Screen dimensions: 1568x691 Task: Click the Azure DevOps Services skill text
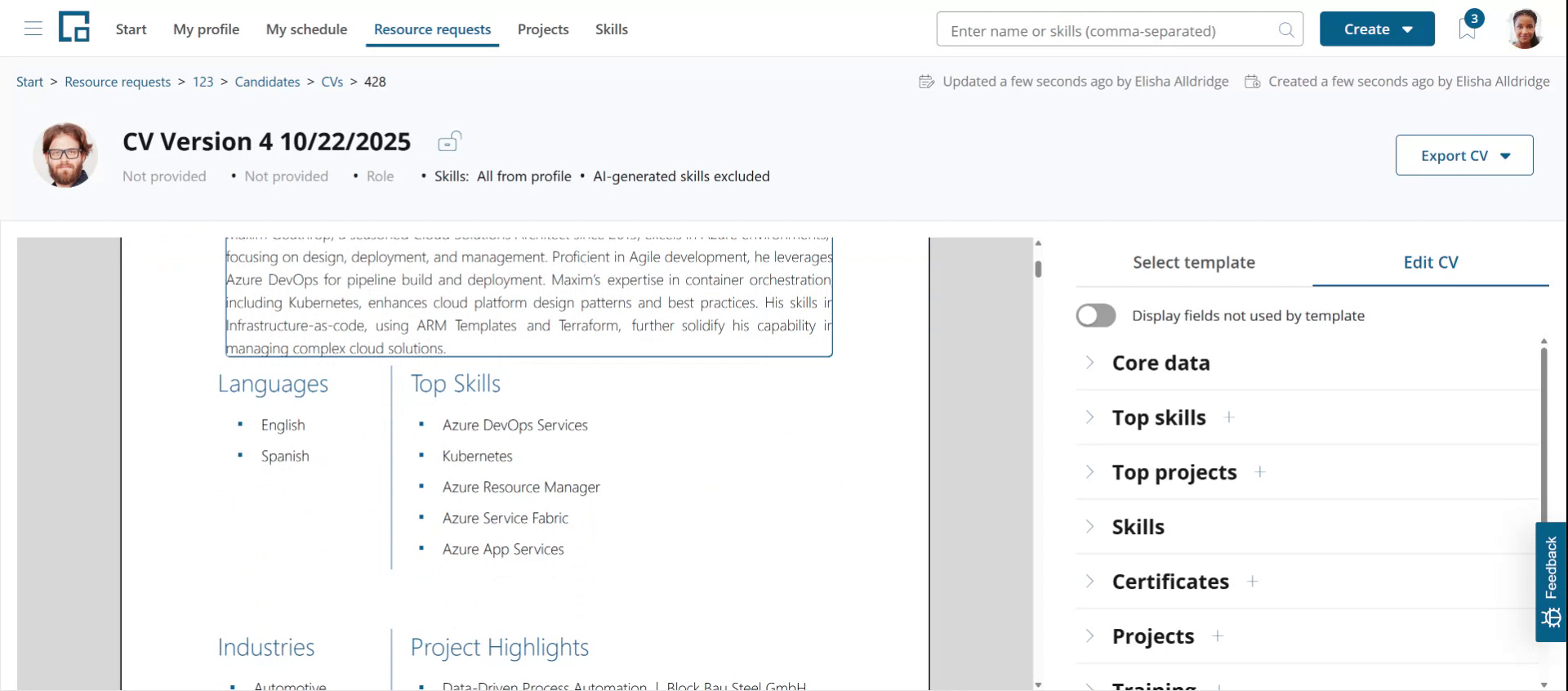pyautogui.click(x=514, y=425)
